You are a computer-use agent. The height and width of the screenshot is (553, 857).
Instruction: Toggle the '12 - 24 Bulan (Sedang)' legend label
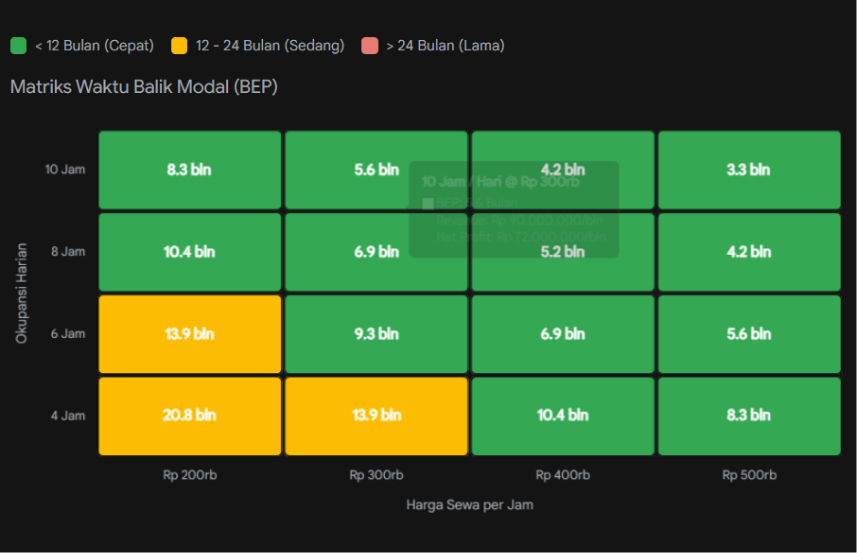pyautogui.click(x=270, y=45)
